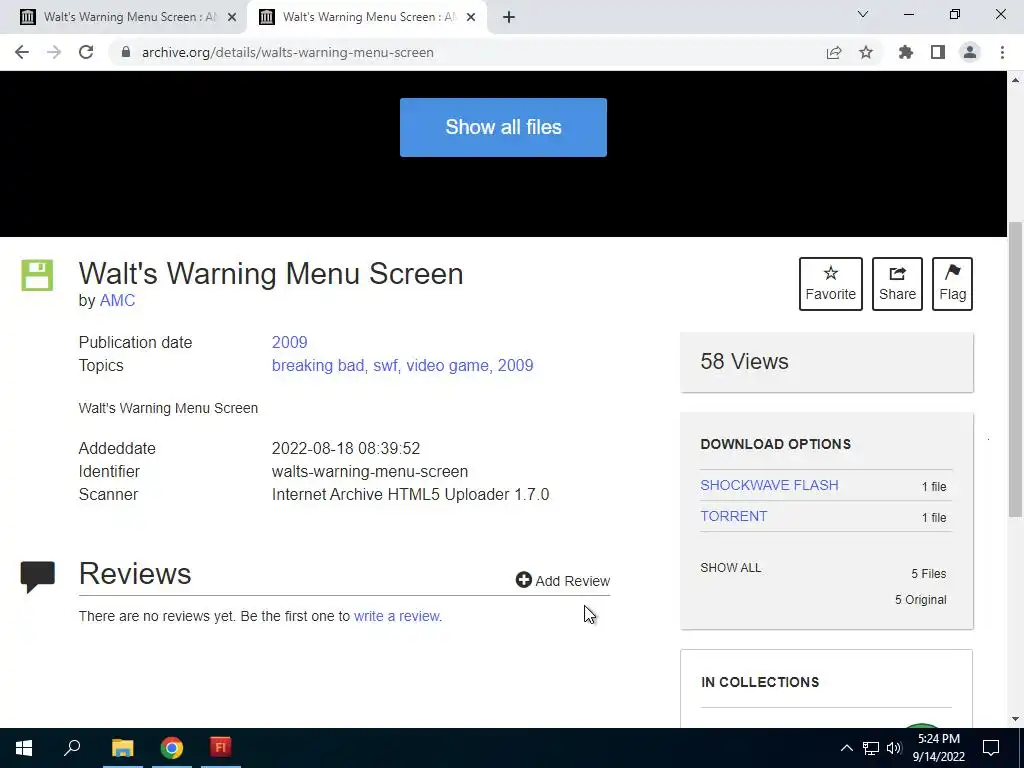This screenshot has width=1024, height=768.
Task: Download the TORRENT file
Action: point(733,516)
